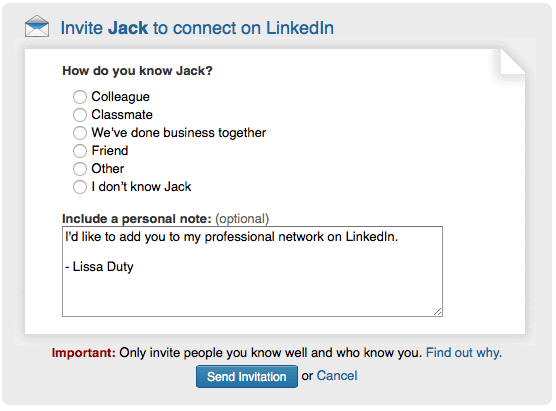
Task: Focus the personal note text area
Action: (x=252, y=271)
